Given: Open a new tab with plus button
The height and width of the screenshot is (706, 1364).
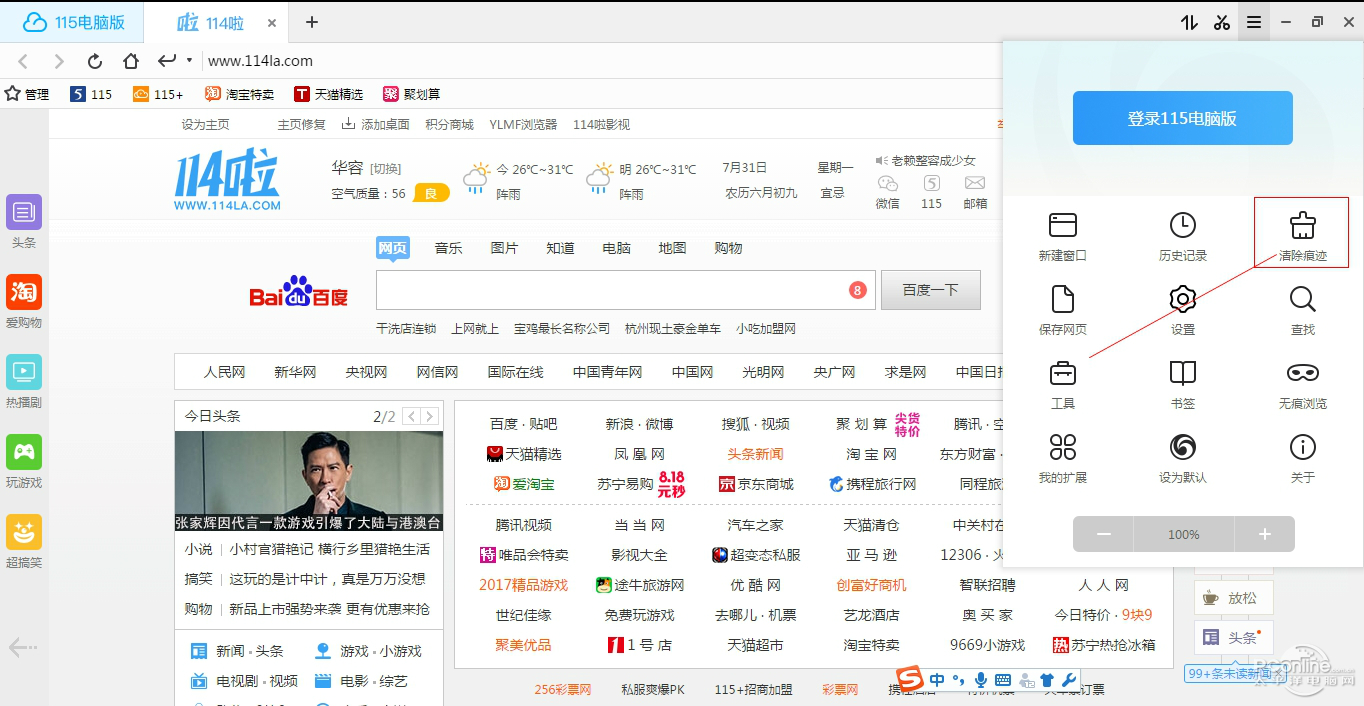Looking at the screenshot, I should (x=312, y=22).
